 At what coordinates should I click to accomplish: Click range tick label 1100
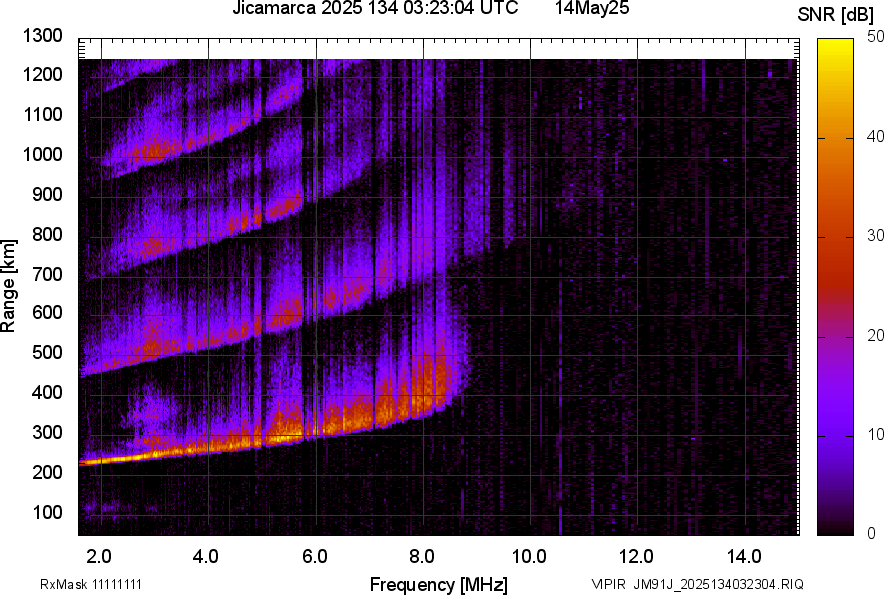(x=43, y=114)
